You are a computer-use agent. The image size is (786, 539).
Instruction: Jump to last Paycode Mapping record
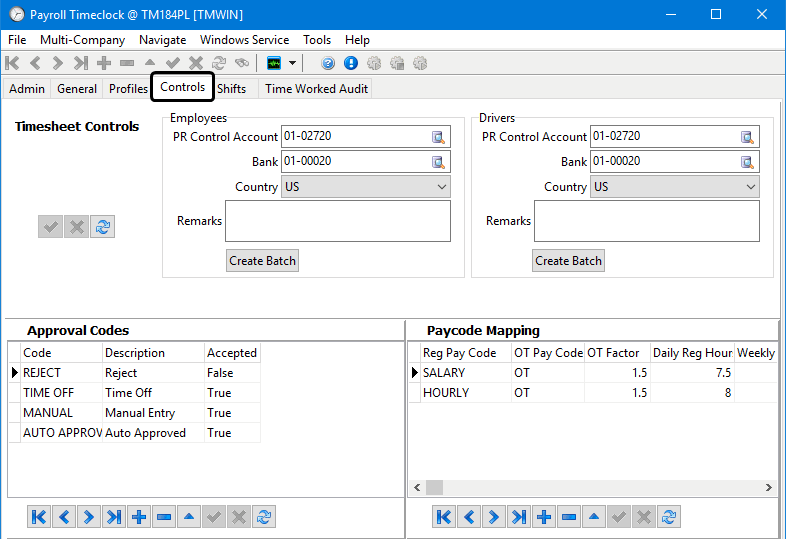pos(519,517)
